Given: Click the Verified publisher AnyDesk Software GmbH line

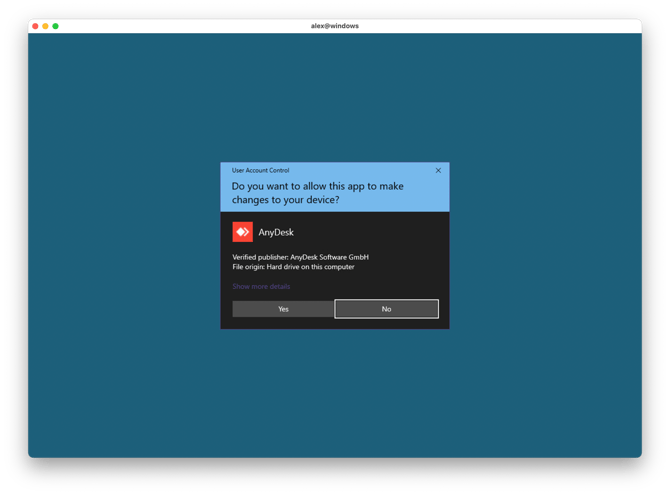Looking at the screenshot, I should 300,257.
